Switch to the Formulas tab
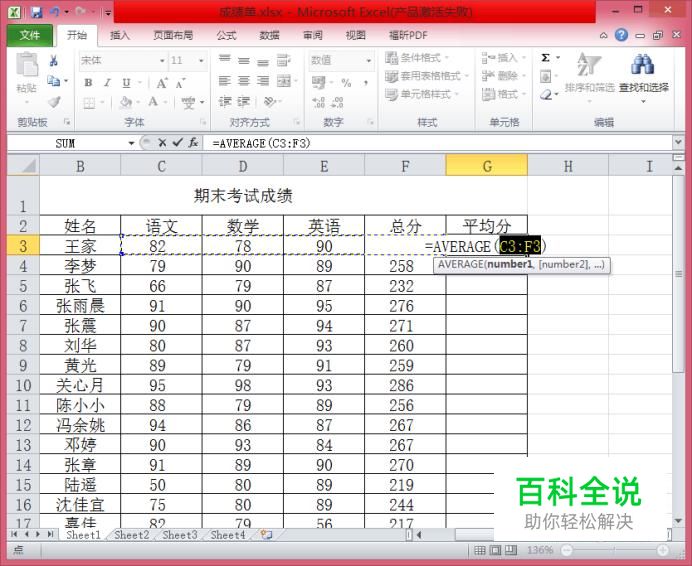The height and width of the screenshot is (566, 692). 226,35
